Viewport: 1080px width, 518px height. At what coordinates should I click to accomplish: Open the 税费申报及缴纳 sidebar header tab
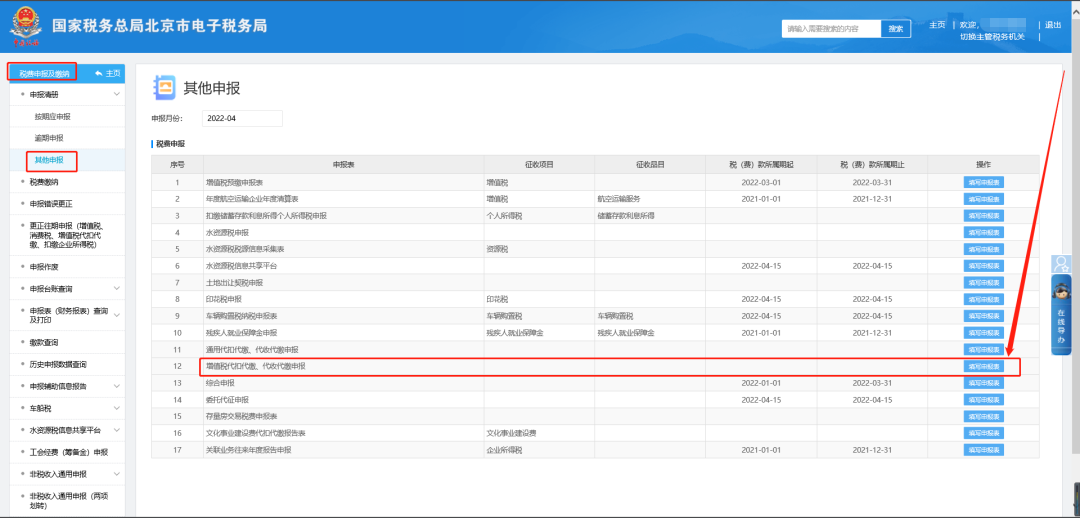click(44, 73)
